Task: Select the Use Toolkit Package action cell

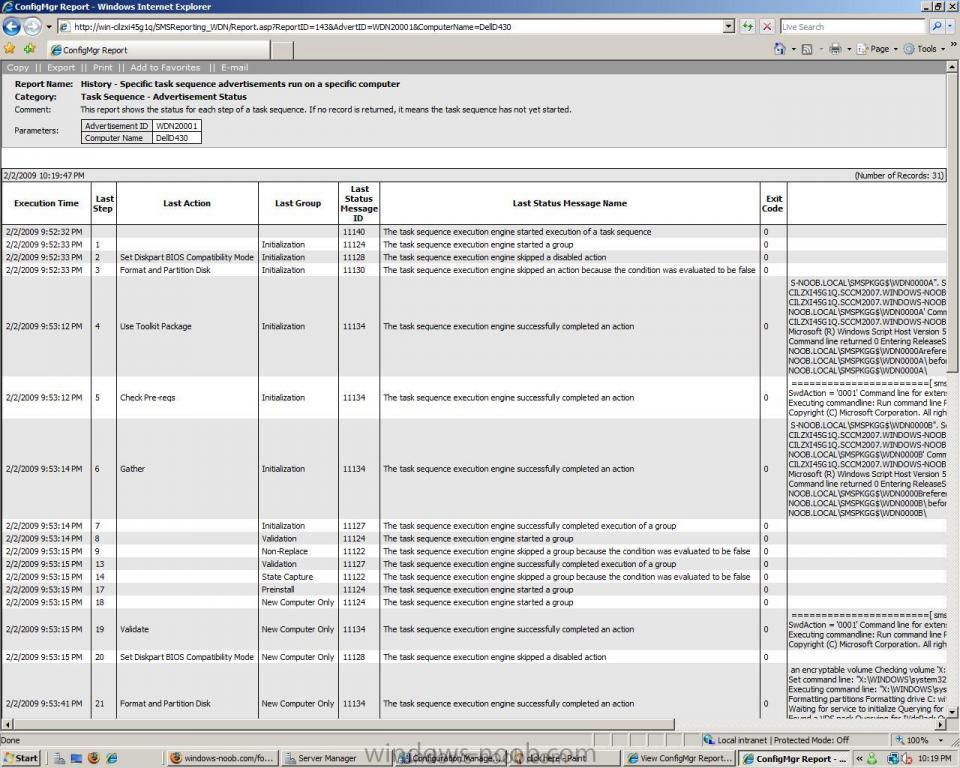Action: [x=187, y=326]
